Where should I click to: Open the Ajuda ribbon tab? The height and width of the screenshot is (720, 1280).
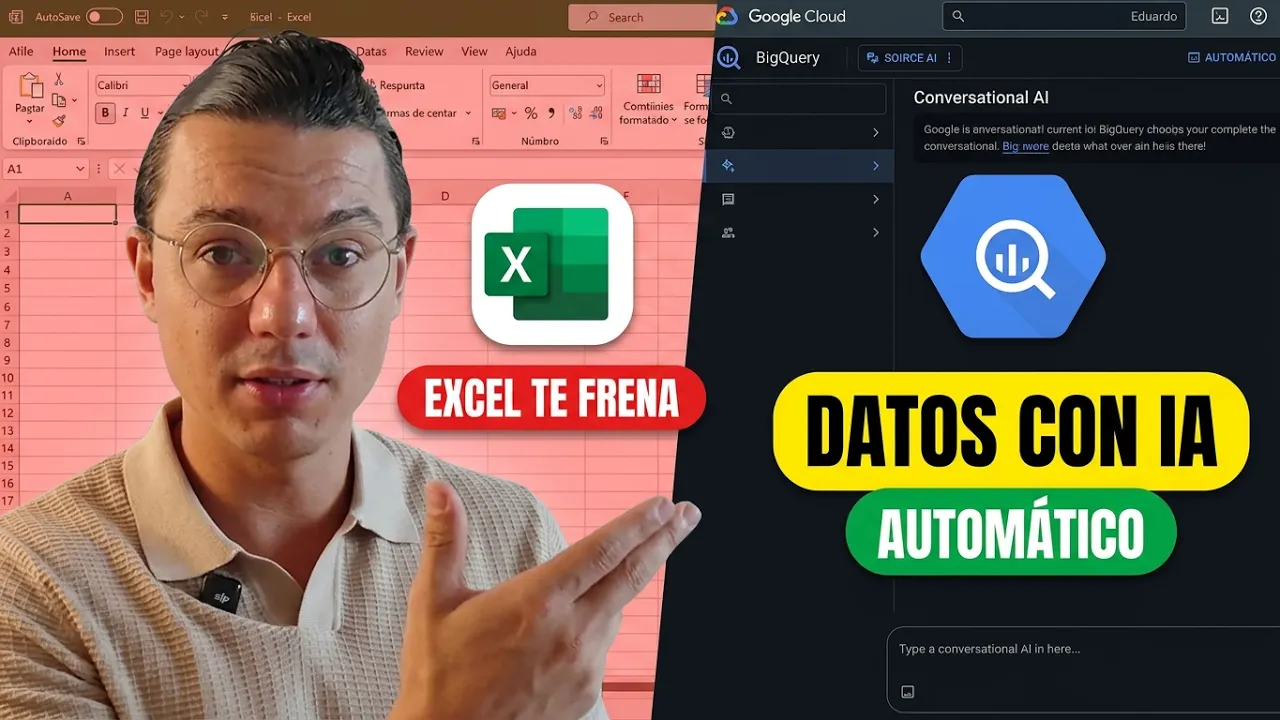tap(521, 52)
